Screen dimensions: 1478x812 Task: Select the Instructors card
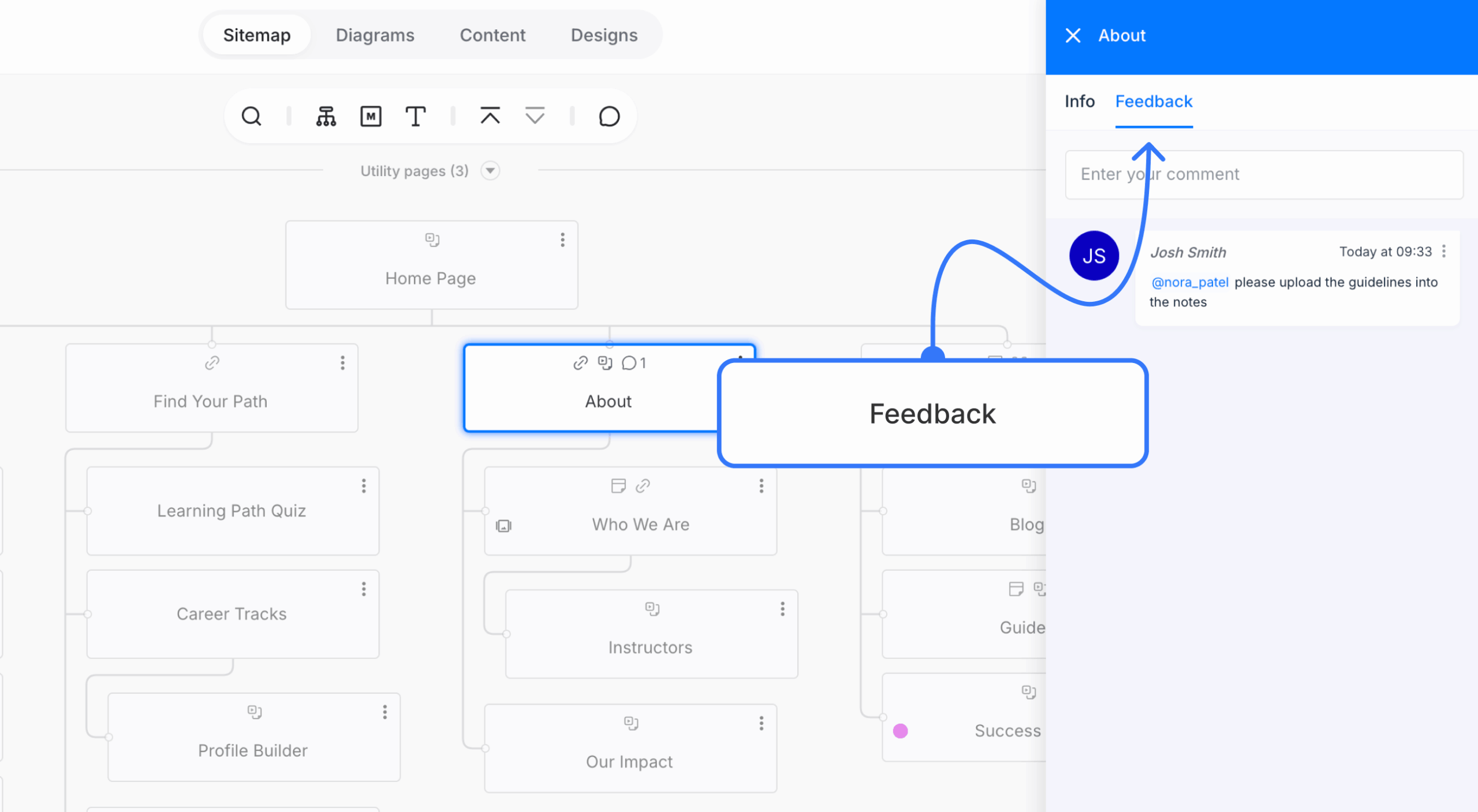coord(652,634)
